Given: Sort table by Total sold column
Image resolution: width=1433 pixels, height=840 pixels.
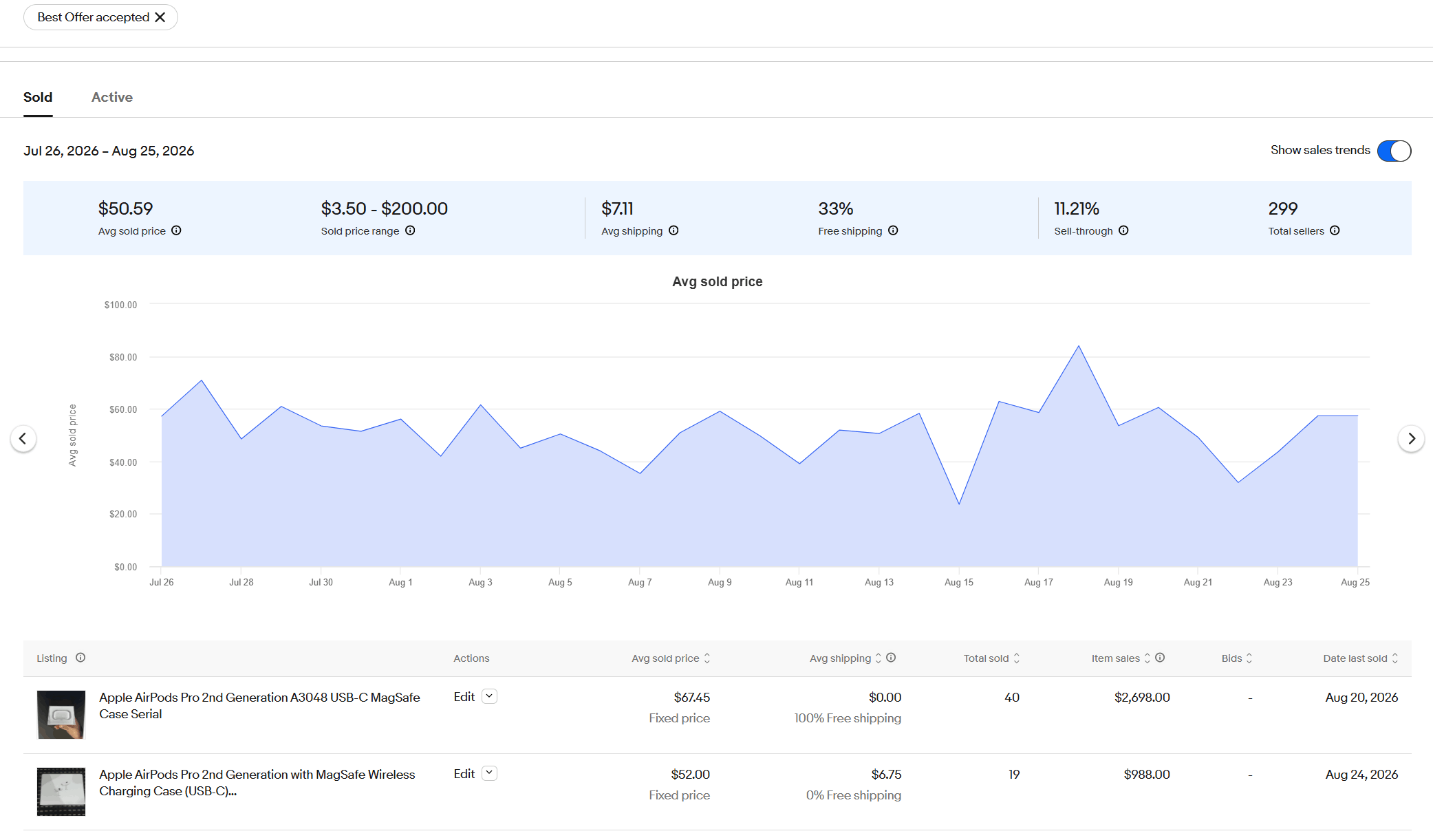Looking at the screenshot, I should tap(991, 658).
